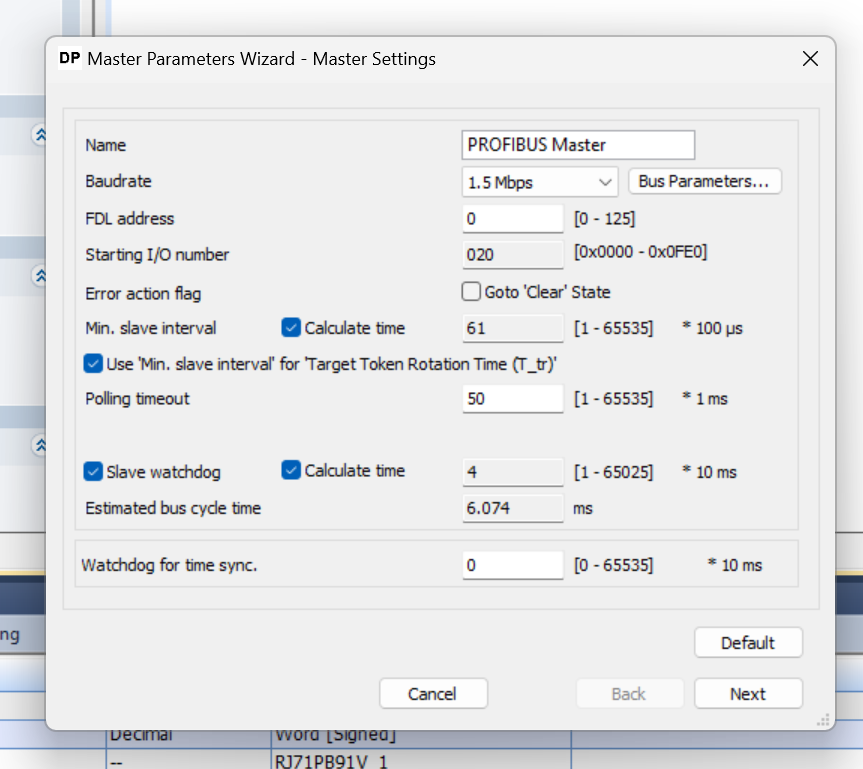Collapse the top section chevron behind the dialog
This screenshot has height=769, width=863.
(41, 135)
